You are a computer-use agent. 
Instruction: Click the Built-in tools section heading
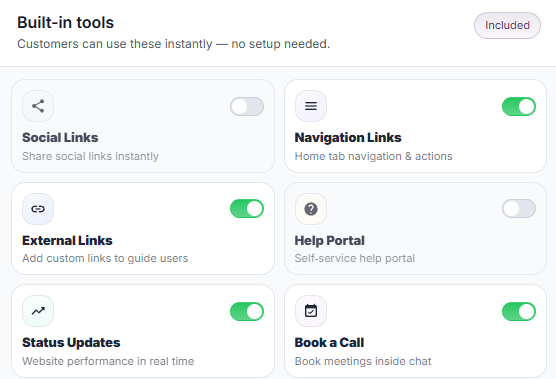coord(66,23)
